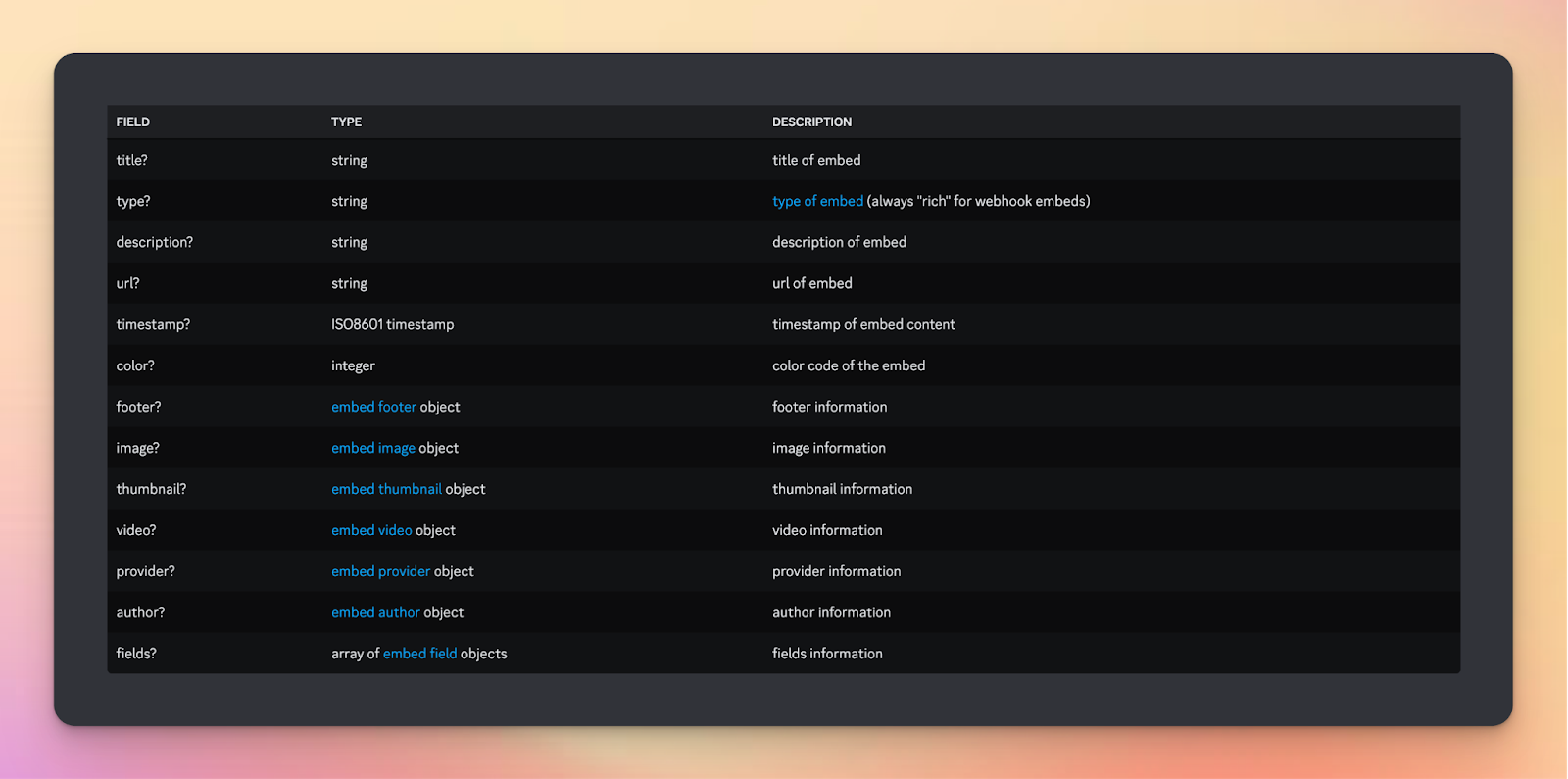Click the FIELD column header
This screenshot has height=779, width=1568.
(x=133, y=122)
